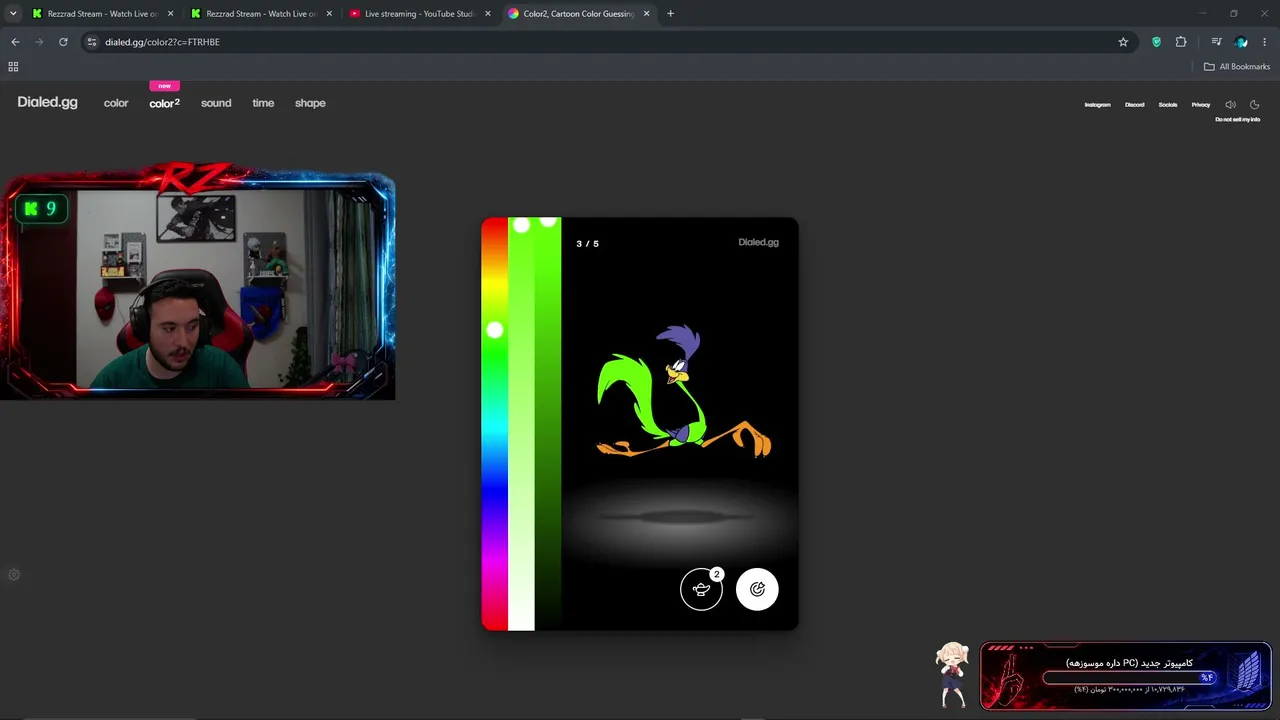
Task: Mute site sound with the speaker icon
Action: (x=1230, y=105)
